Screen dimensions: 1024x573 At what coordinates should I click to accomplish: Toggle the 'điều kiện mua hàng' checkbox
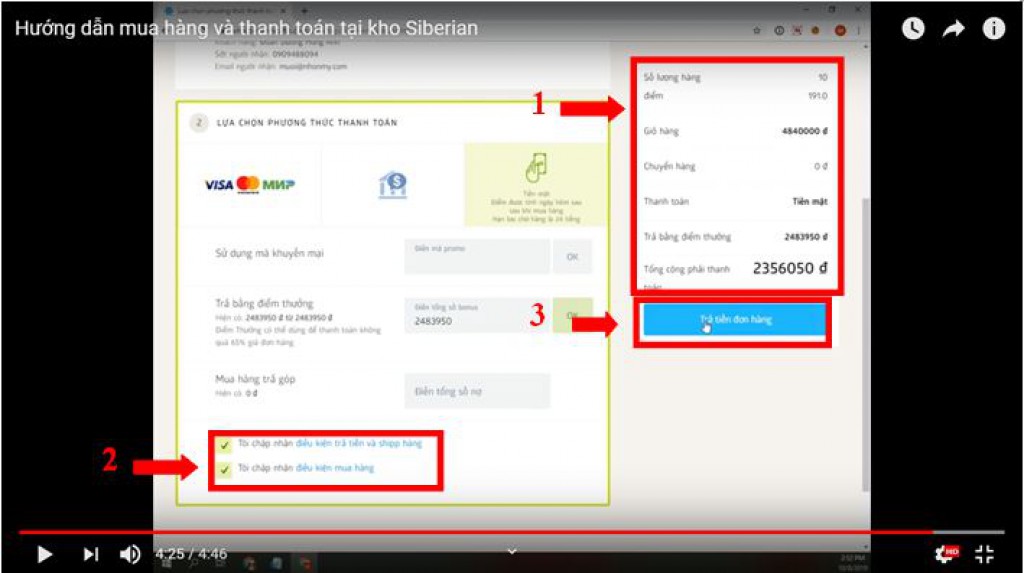pos(226,468)
